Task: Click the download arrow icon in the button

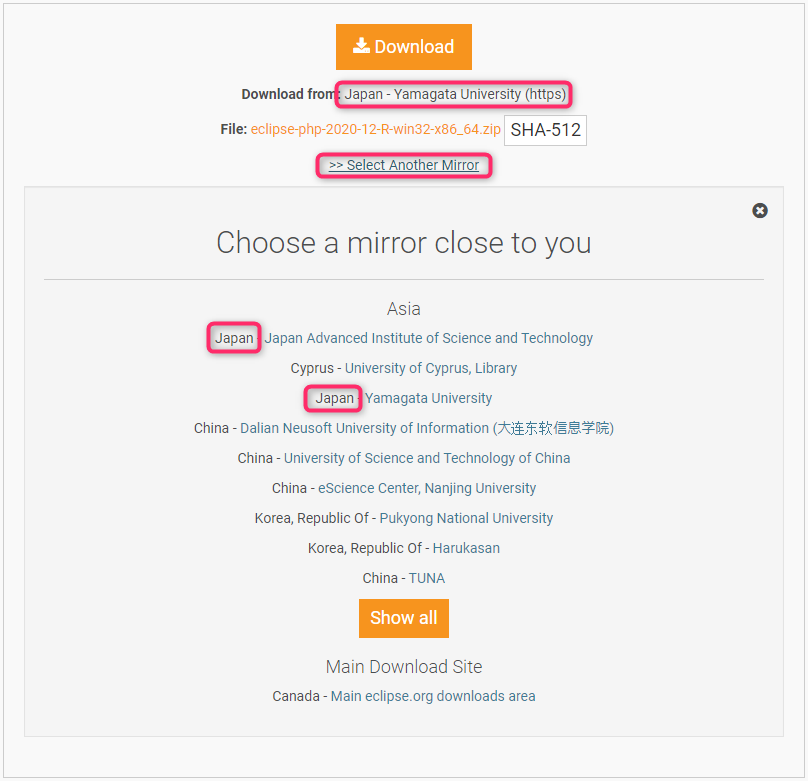Action: [x=361, y=46]
